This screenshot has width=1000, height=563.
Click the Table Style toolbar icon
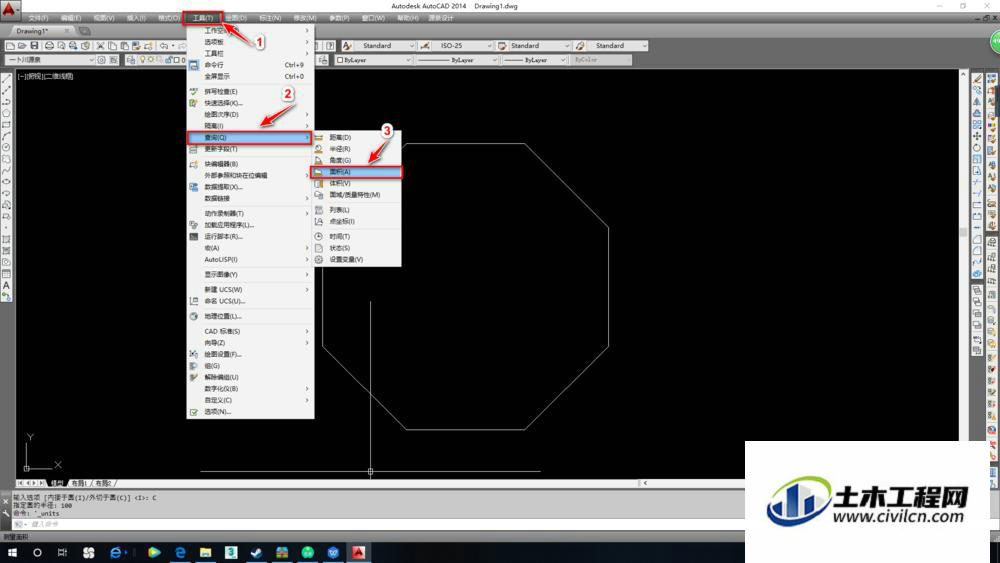coord(502,46)
